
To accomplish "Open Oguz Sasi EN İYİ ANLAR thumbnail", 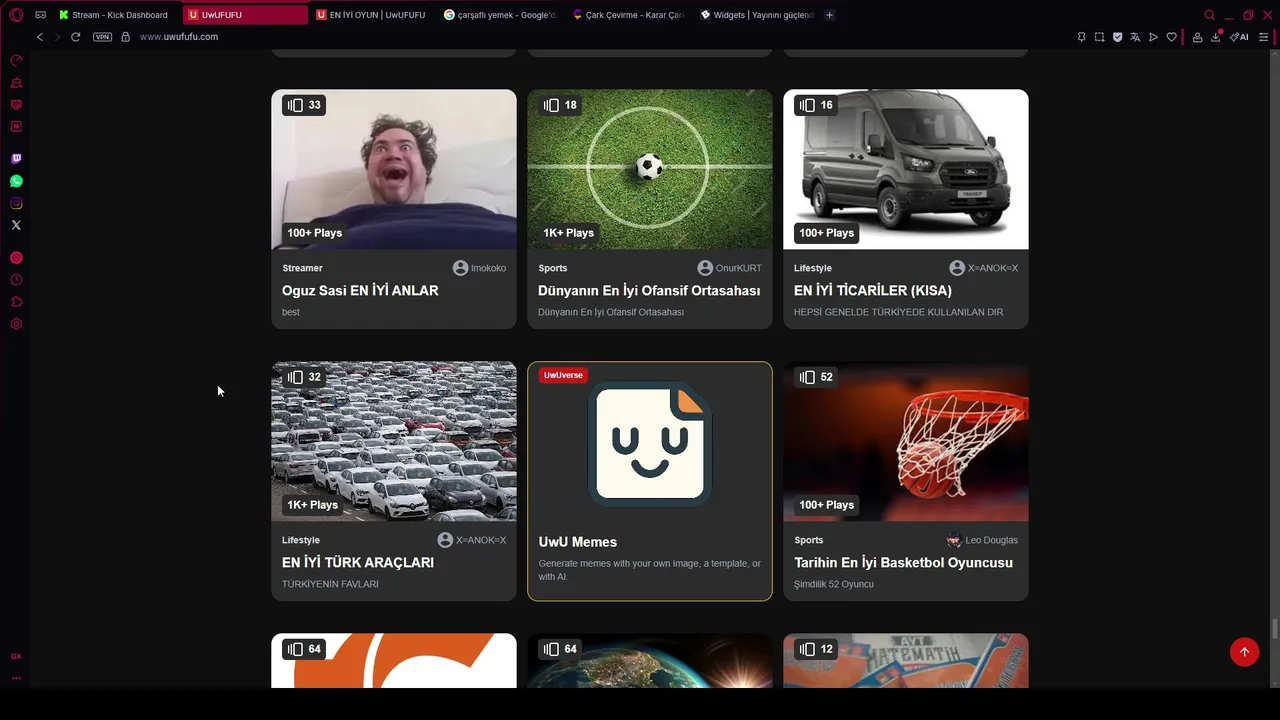I will pyautogui.click(x=394, y=169).
